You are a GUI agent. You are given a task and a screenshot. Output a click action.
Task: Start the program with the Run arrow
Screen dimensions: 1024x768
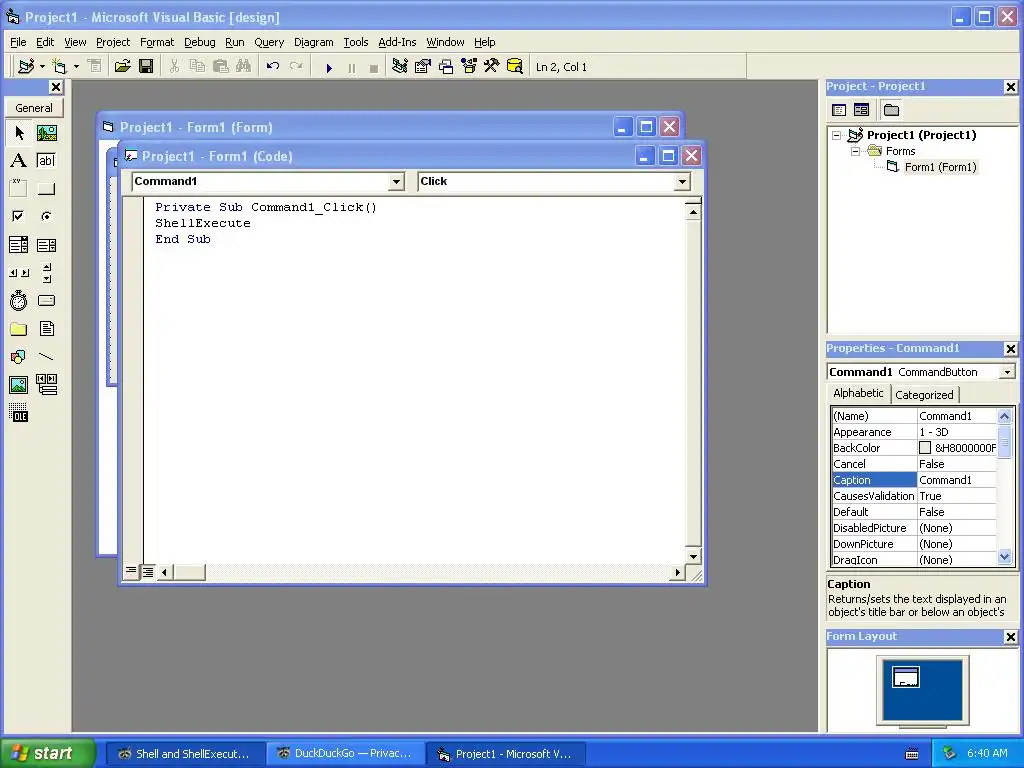[329, 67]
